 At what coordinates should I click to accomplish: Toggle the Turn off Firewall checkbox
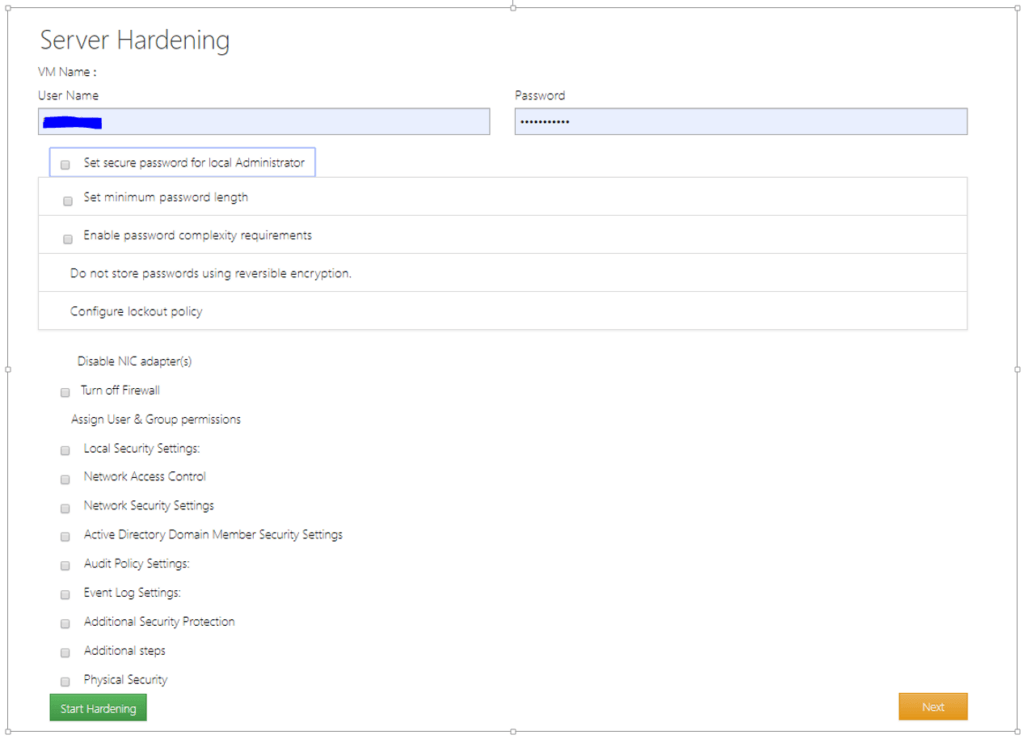pos(64,392)
